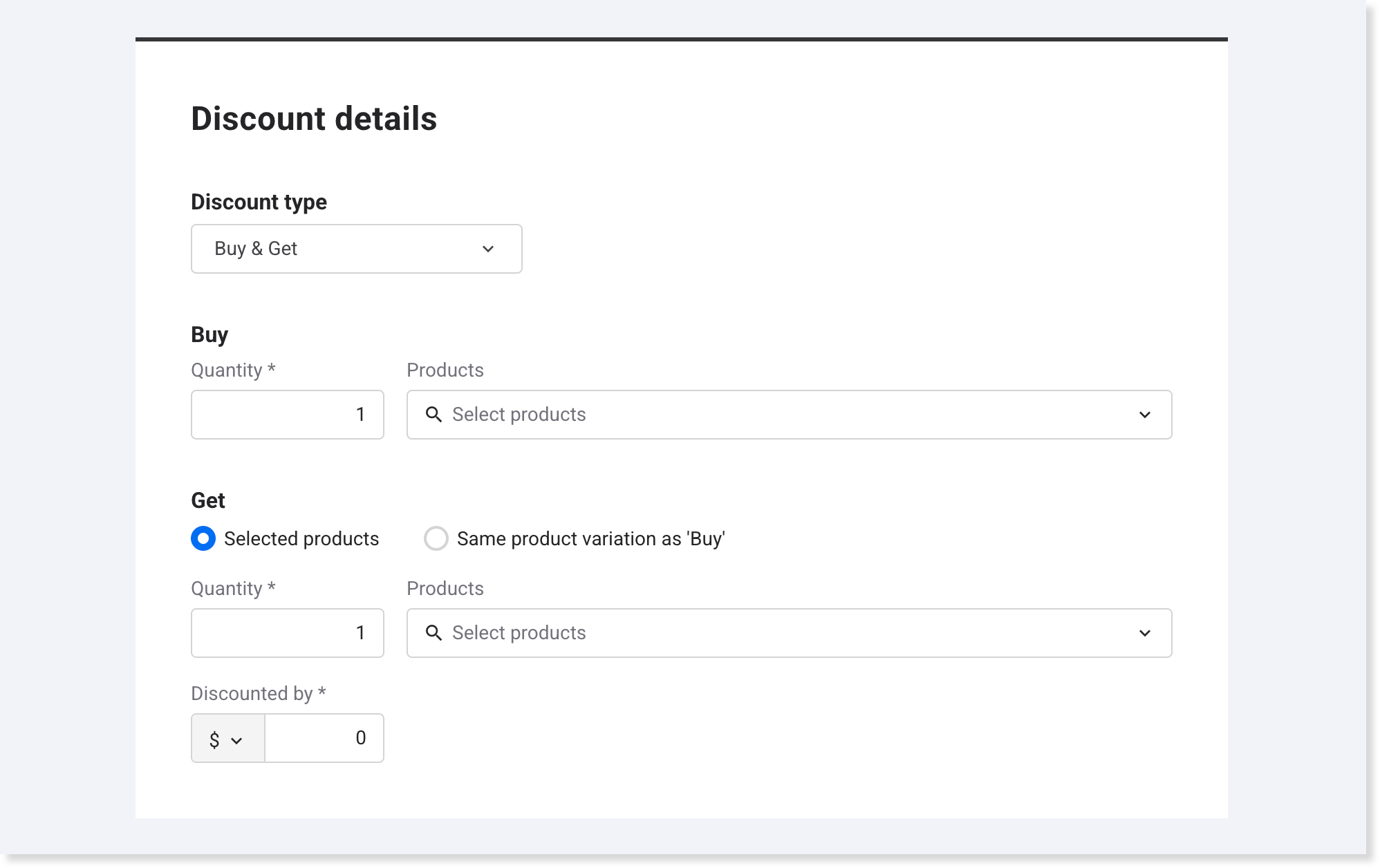Image resolution: width=1380 pixels, height=868 pixels.
Task: Expand the Buy Products dropdown chevron
Action: [x=1145, y=415]
